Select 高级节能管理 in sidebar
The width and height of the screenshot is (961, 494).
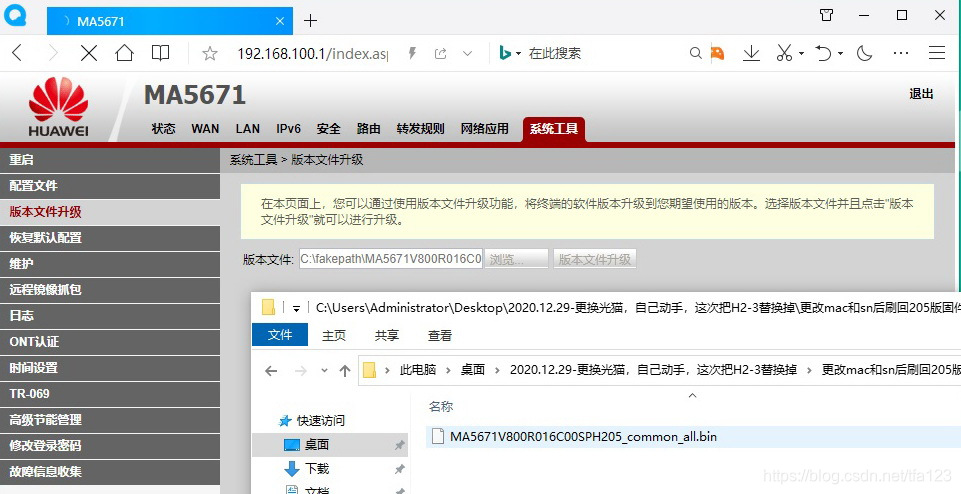point(110,420)
